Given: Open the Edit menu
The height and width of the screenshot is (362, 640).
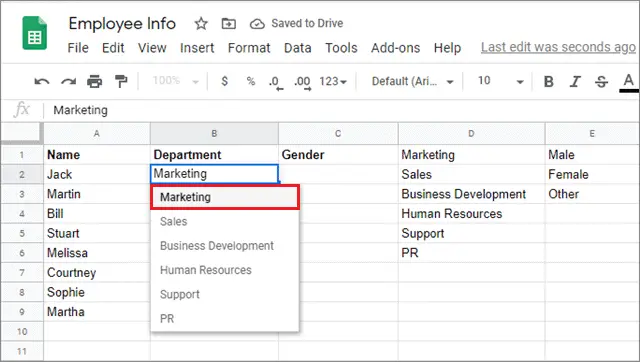Looking at the screenshot, I should tap(113, 48).
